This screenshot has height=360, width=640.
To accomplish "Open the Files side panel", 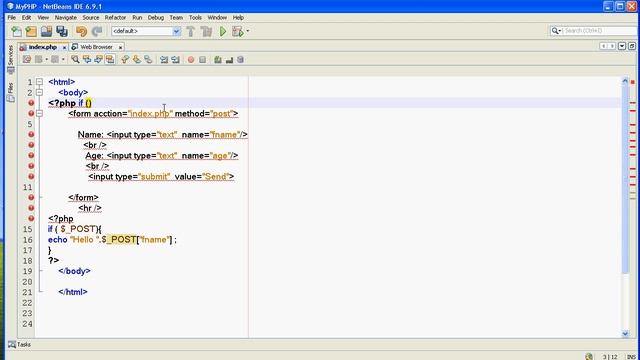I will click(x=11, y=92).
